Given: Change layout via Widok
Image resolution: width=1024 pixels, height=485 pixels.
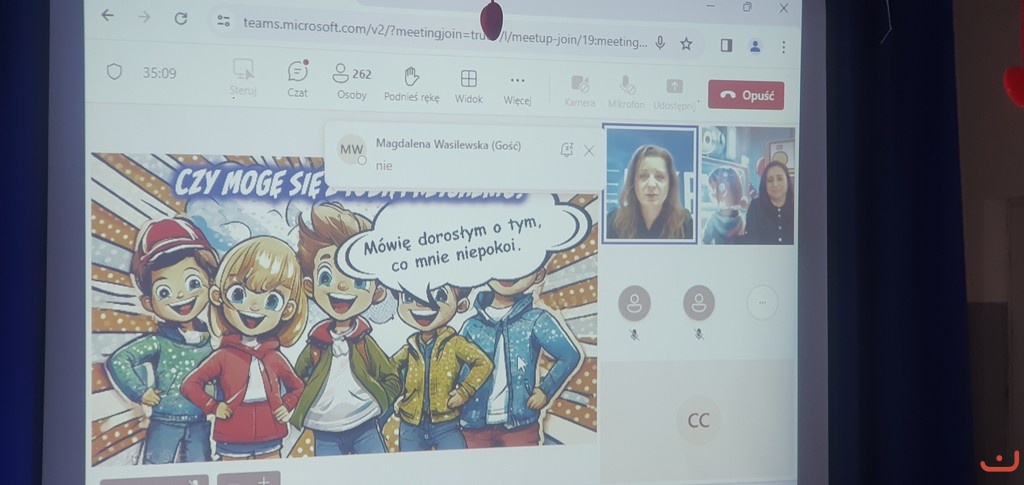Looking at the screenshot, I should tap(468, 87).
